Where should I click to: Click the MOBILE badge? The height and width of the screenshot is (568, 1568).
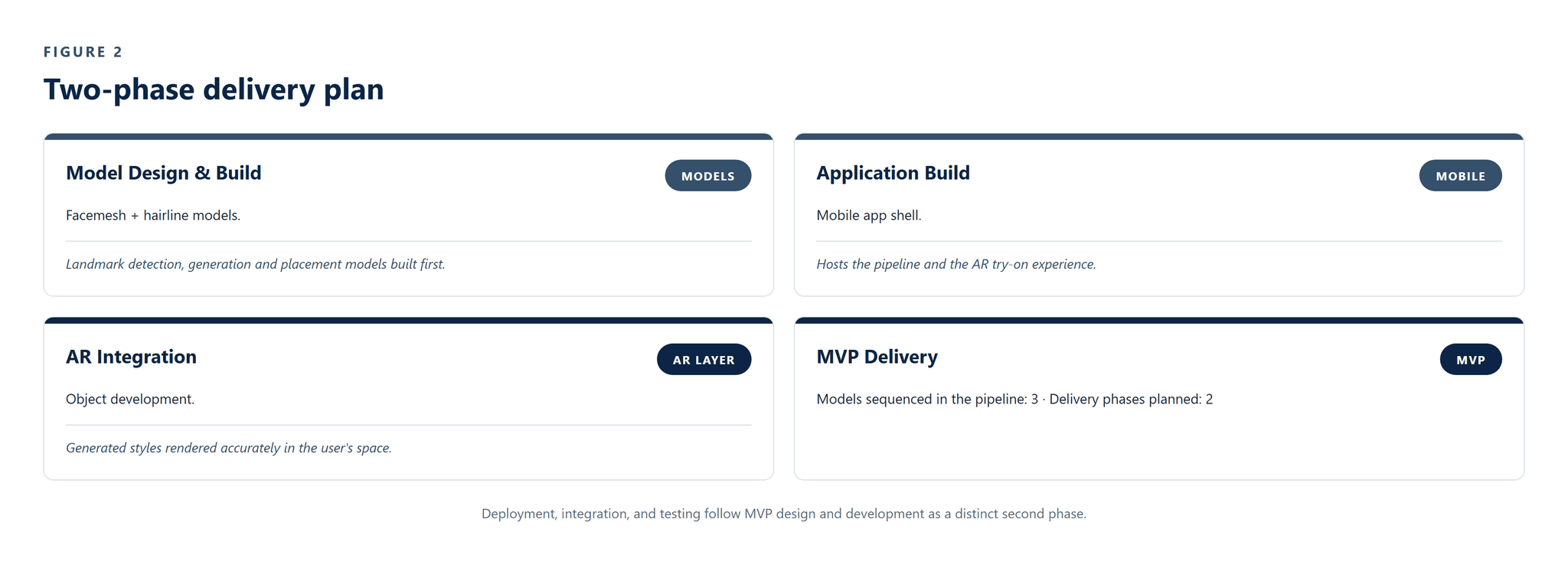coord(1460,175)
